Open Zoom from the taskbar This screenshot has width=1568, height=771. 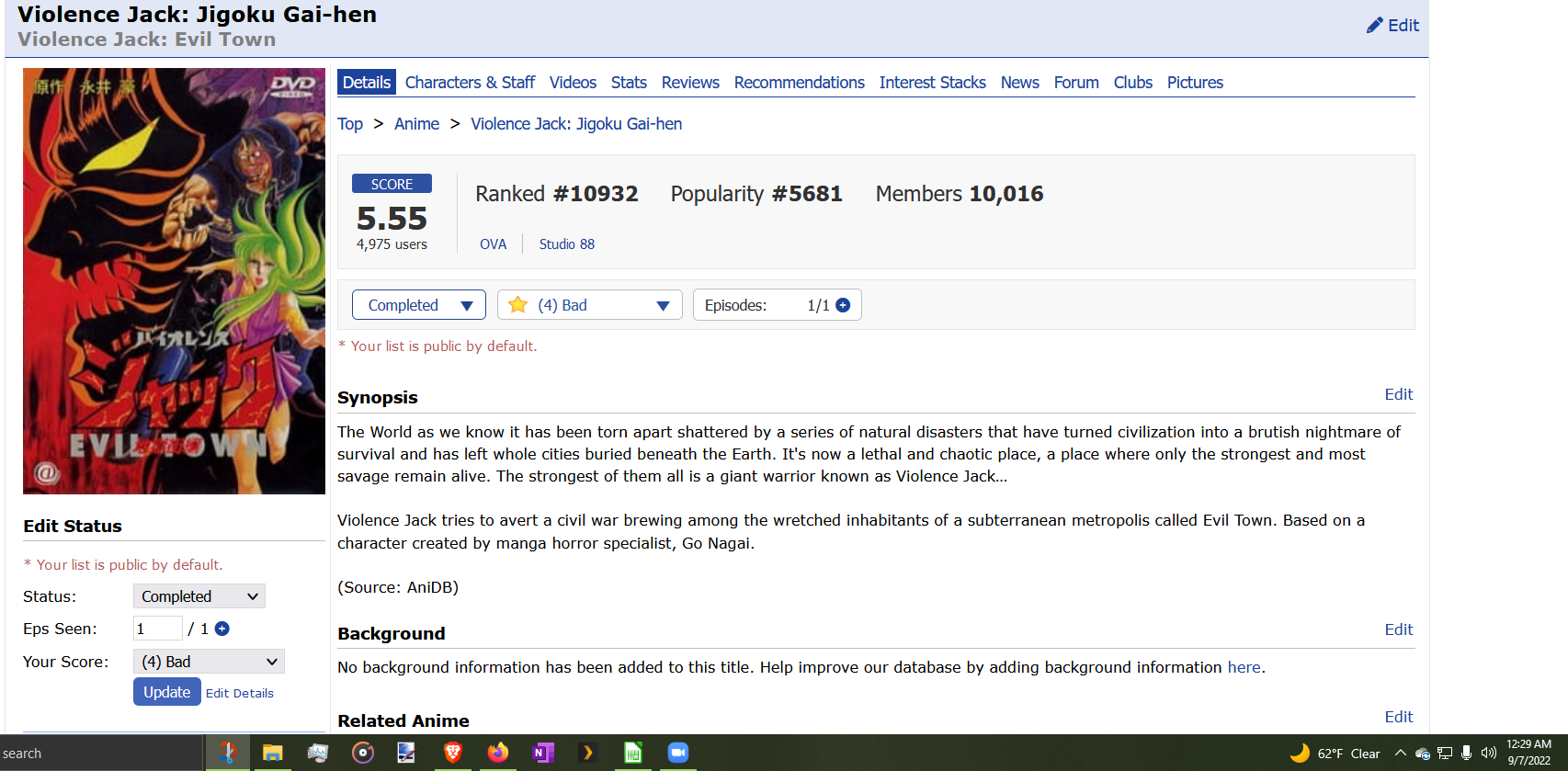[x=678, y=754]
